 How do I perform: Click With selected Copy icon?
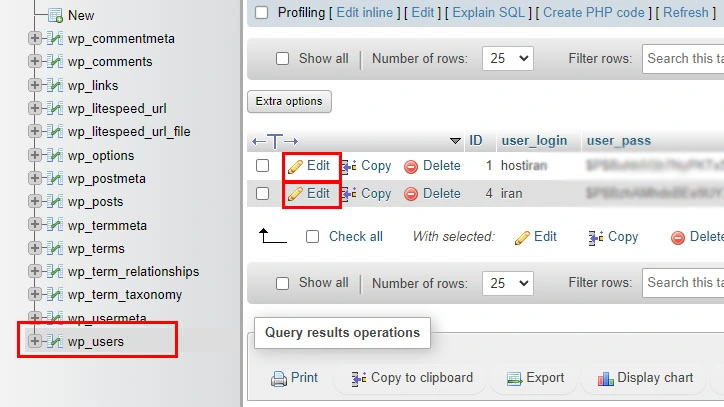[596, 237]
